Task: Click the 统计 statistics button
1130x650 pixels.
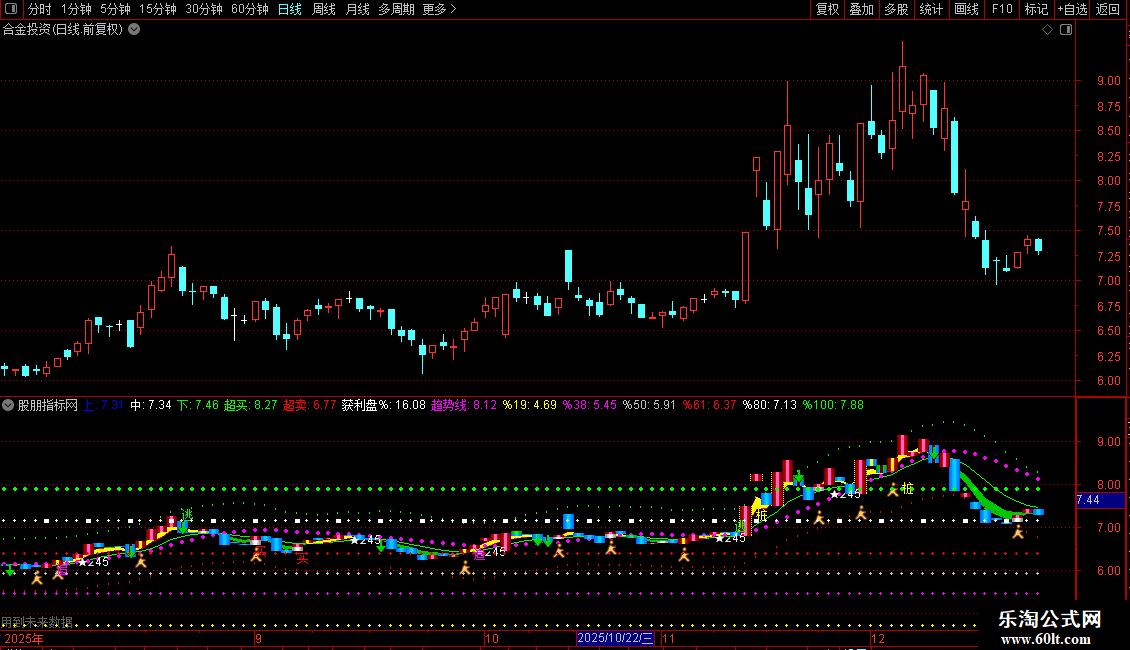Action: tap(931, 9)
